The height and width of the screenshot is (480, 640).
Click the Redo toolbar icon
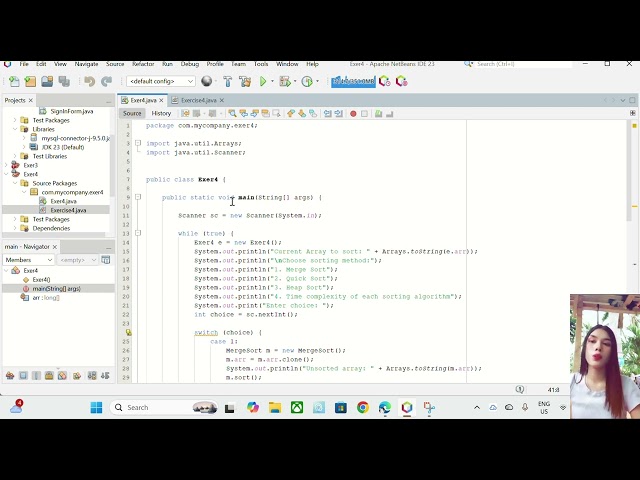tap(107, 81)
